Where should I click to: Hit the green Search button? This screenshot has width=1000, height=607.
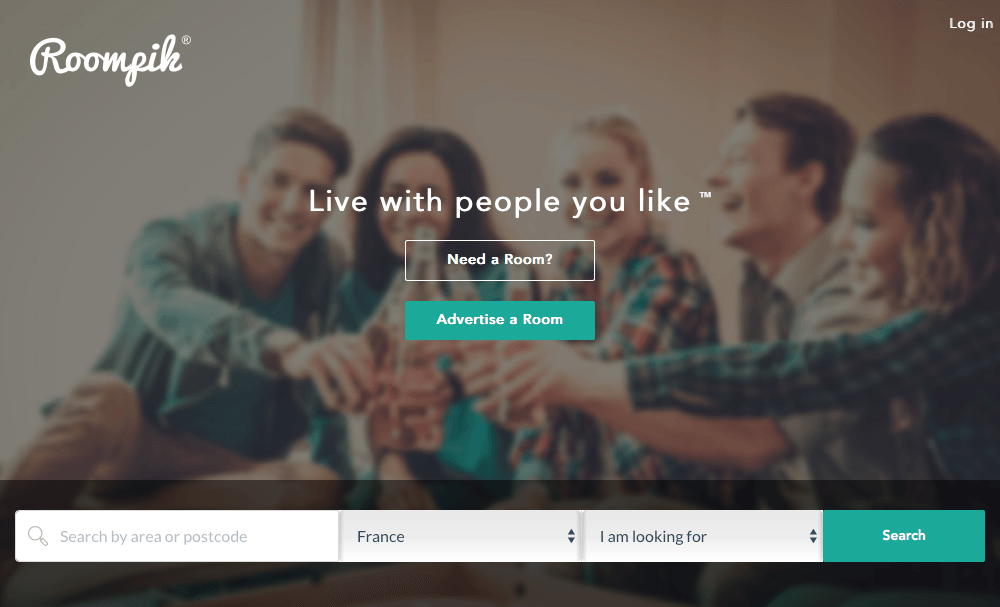pos(904,536)
